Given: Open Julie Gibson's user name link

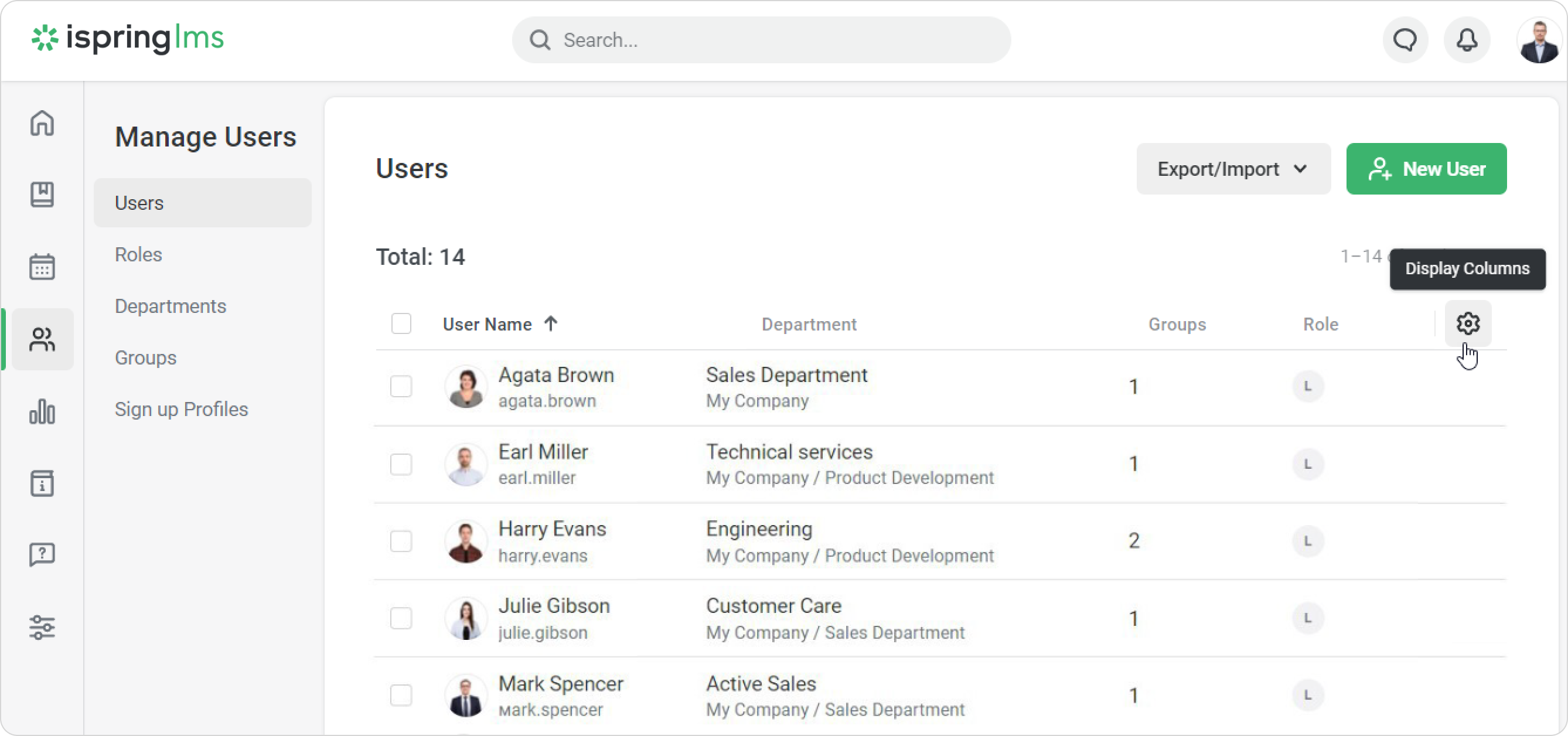Looking at the screenshot, I should 553,606.
